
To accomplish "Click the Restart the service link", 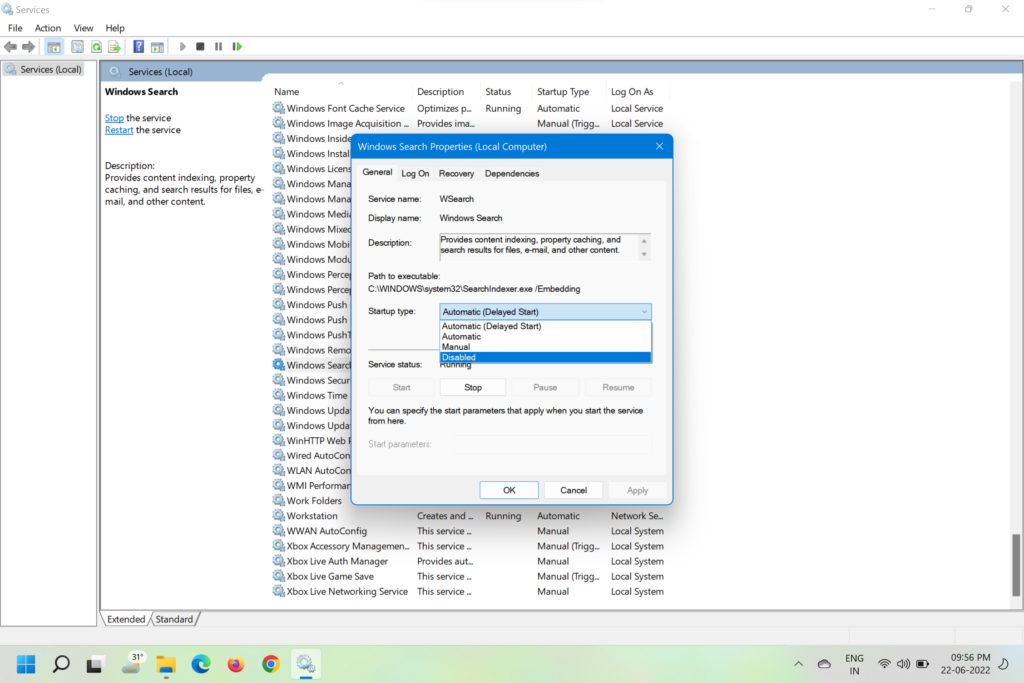I will pyautogui.click(x=119, y=130).
